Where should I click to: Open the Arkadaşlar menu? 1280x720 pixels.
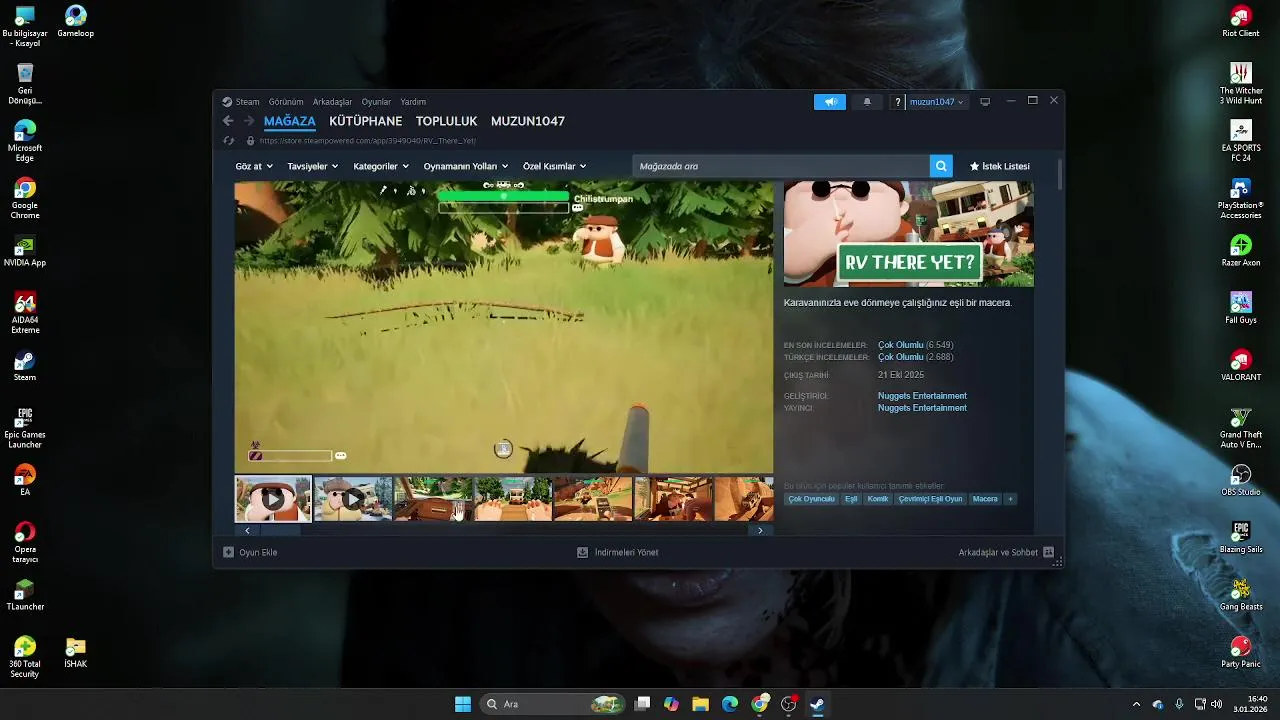(x=333, y=102)
